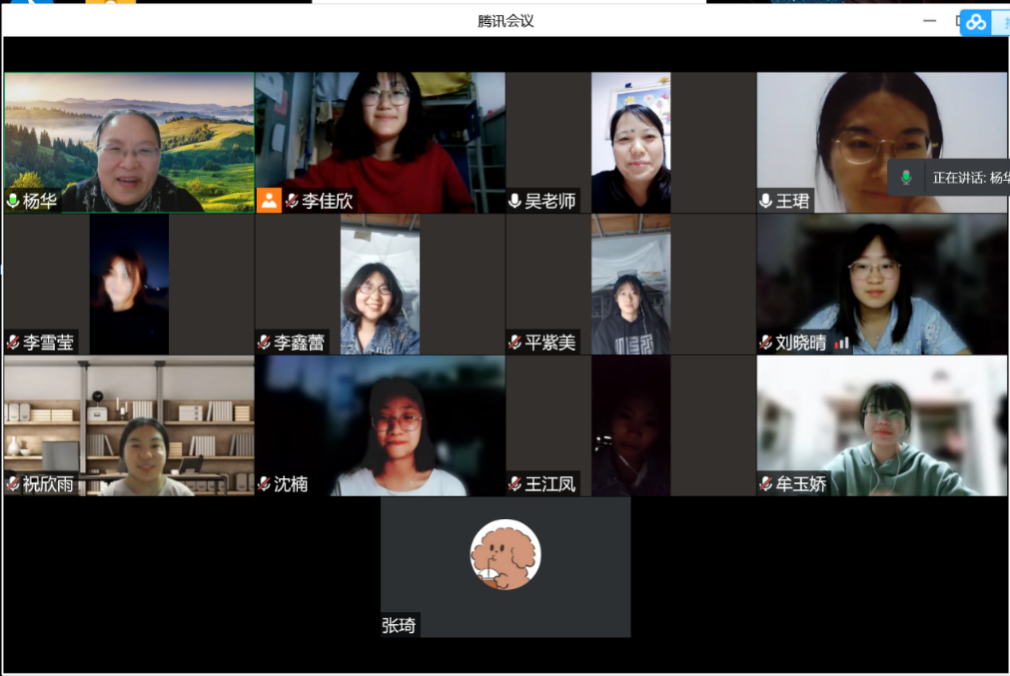
Task: Click 李雪莹's muted microphone icon
Action: click(13, 343)
